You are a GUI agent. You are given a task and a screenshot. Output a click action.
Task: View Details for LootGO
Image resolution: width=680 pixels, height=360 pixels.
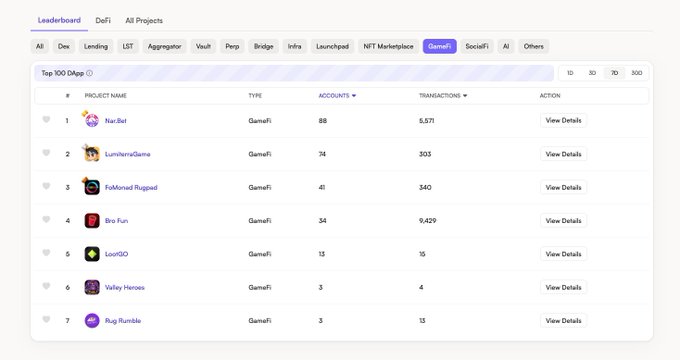[563, 254]
